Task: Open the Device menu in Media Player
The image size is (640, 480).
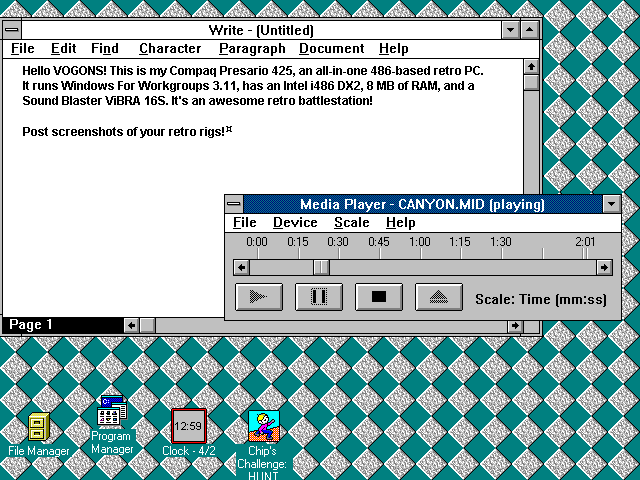Action: click(295, 222)
